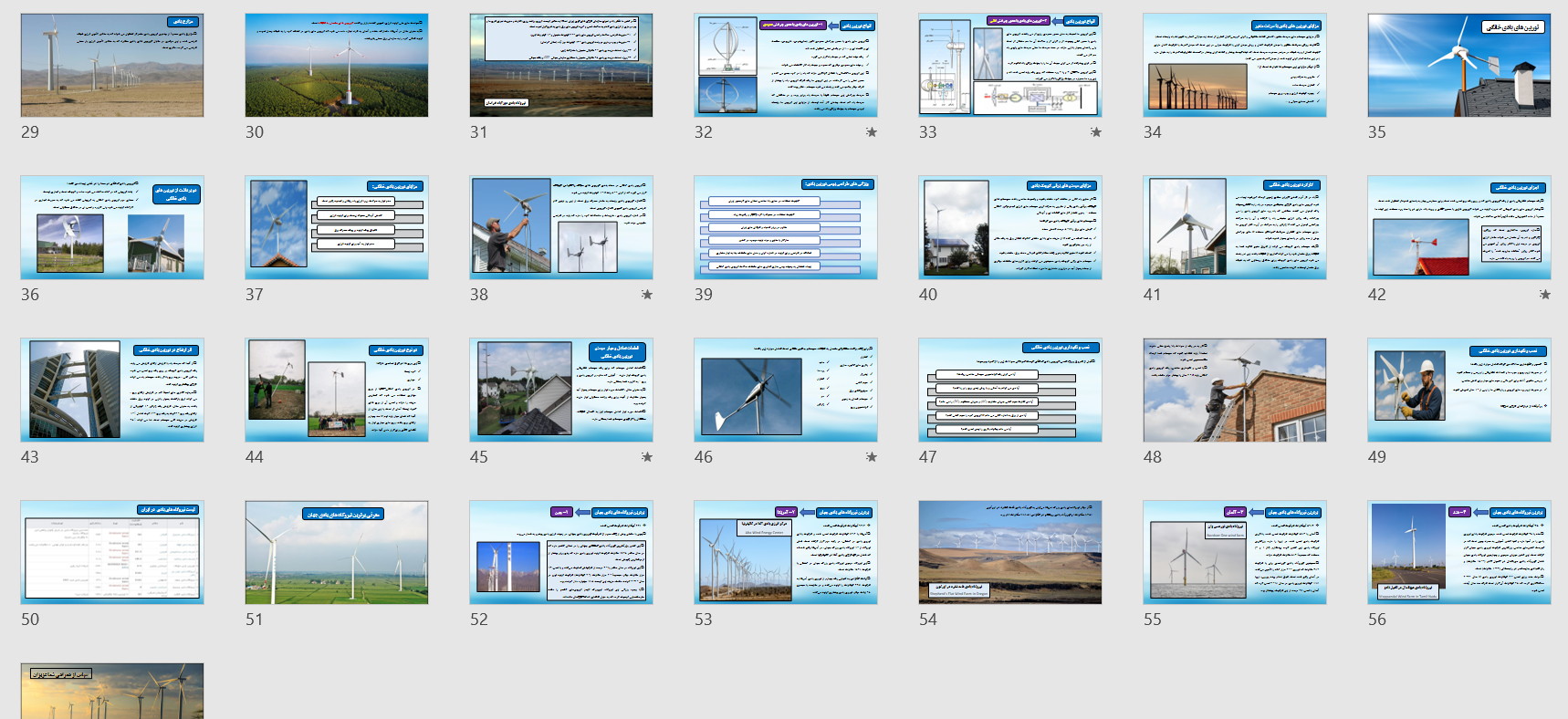
Task: Select slide 49 with the helmeted technician
Action: tap(1458, 390)
